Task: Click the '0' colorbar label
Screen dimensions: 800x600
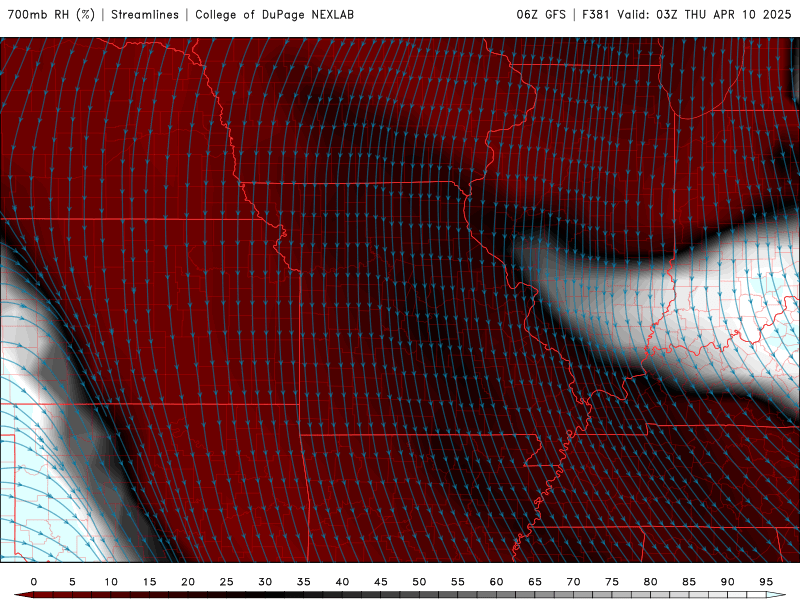Action: (34, 582)
